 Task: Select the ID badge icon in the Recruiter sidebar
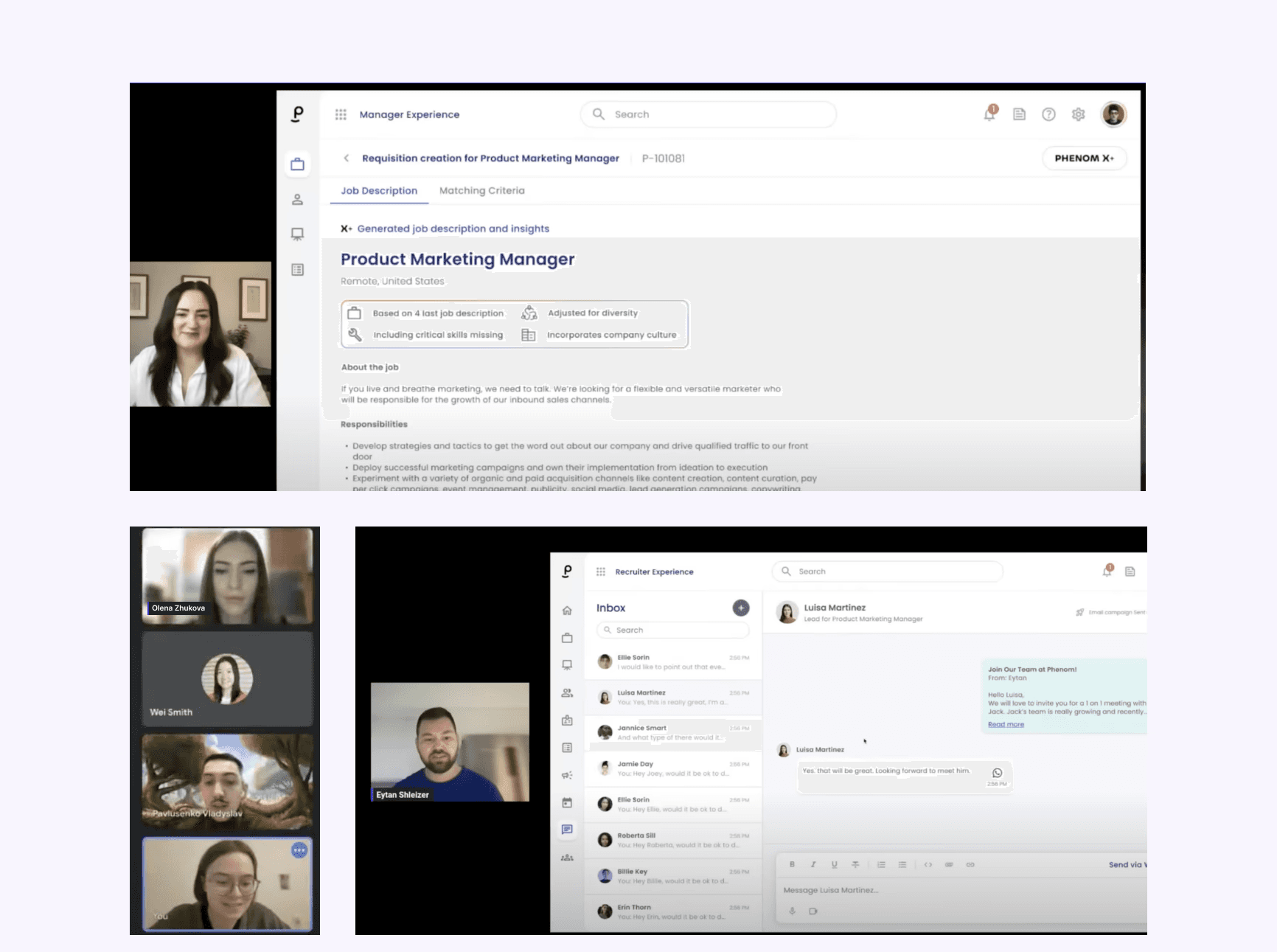(x=567, y=720)
